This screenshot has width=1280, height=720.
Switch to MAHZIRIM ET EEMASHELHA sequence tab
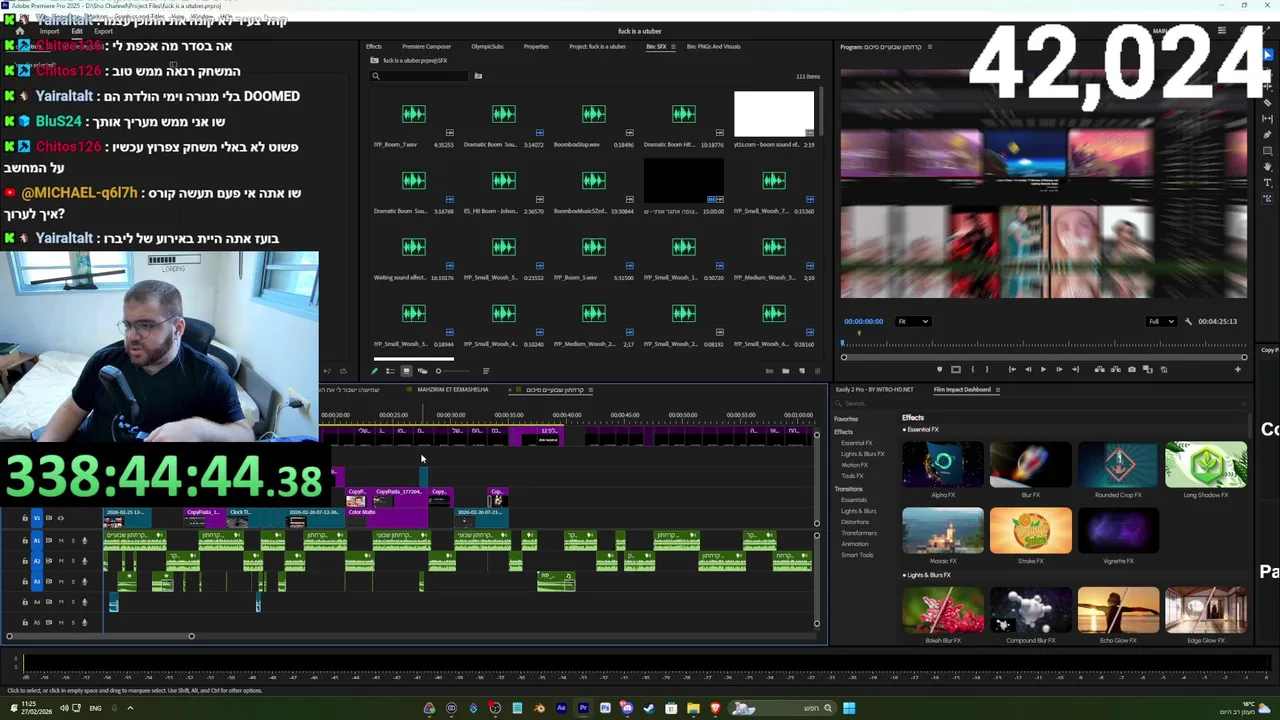(x=452, y=390)
